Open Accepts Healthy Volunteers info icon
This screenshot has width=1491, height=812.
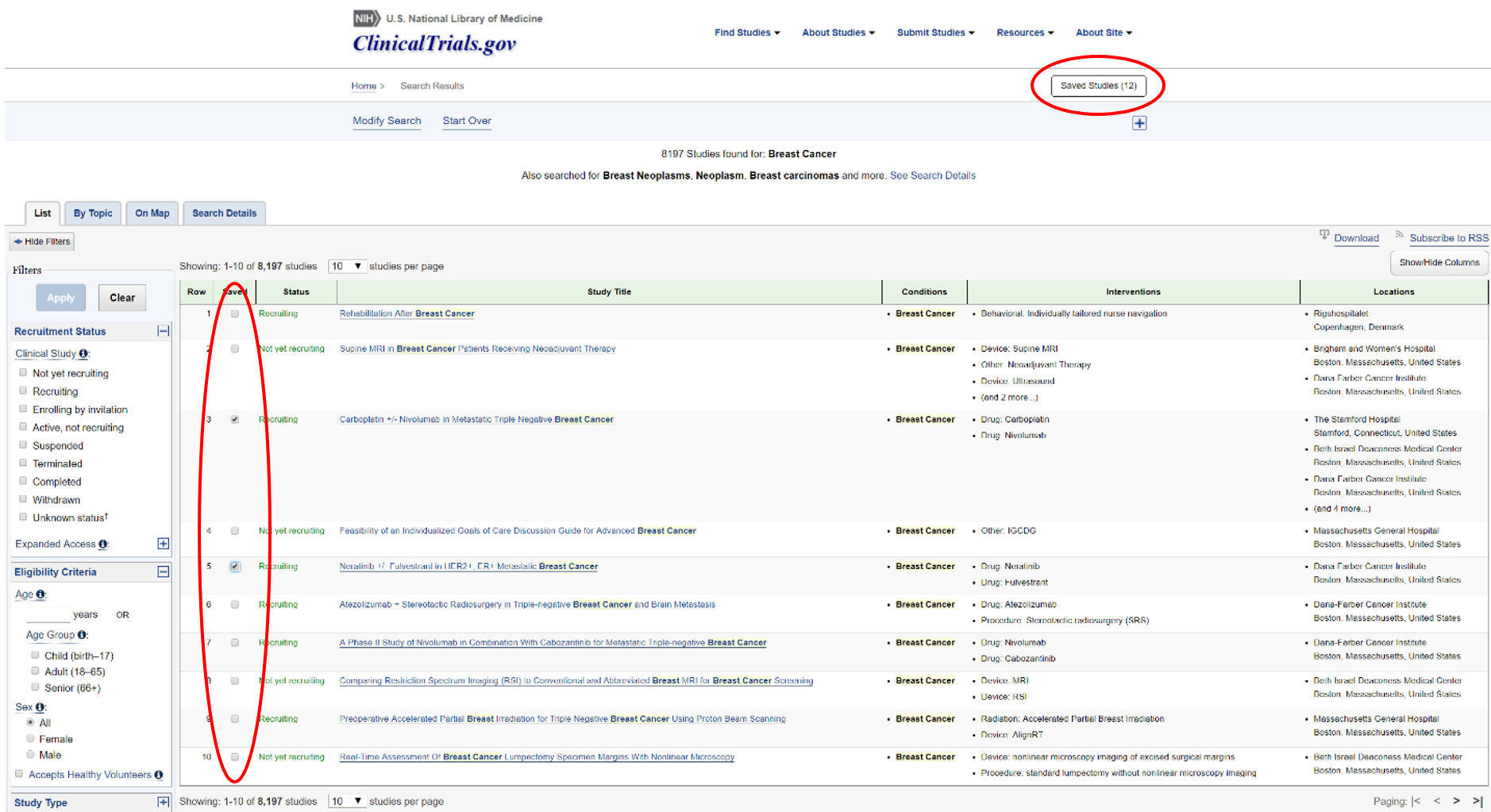tap(159, 775)
